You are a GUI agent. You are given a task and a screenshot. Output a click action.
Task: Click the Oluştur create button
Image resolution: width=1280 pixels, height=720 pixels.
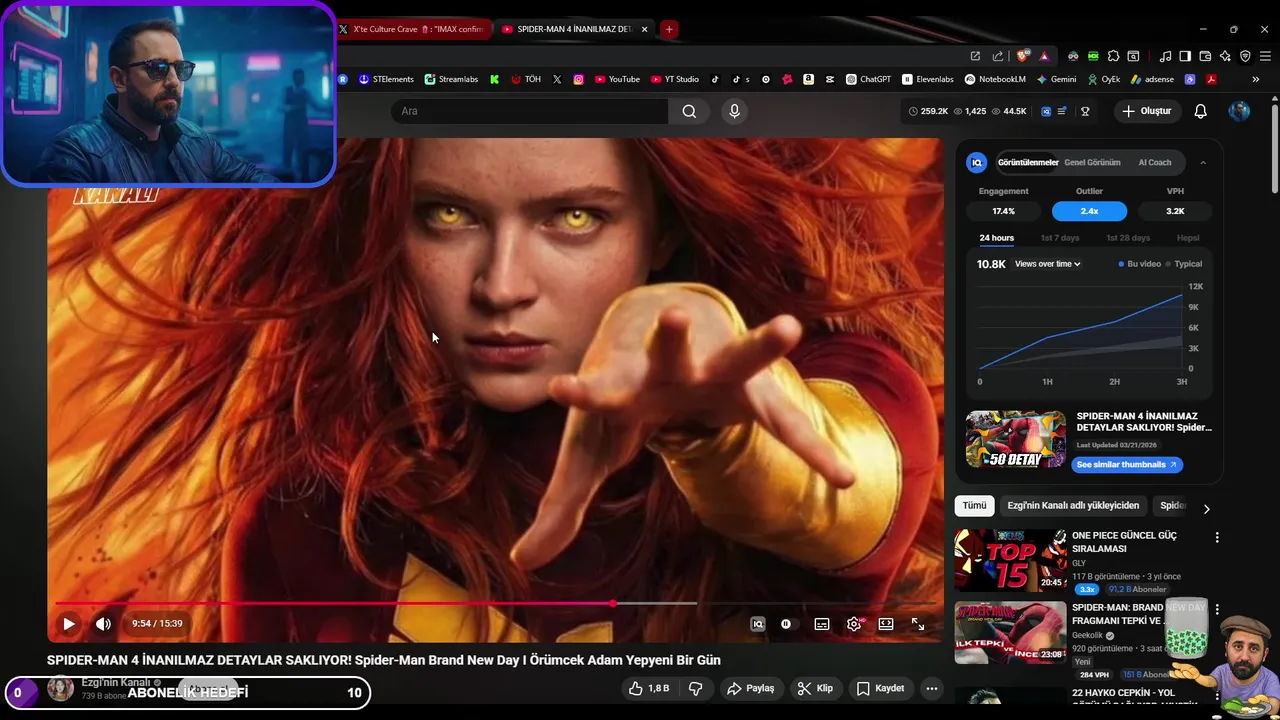(x=1146, y=111)
